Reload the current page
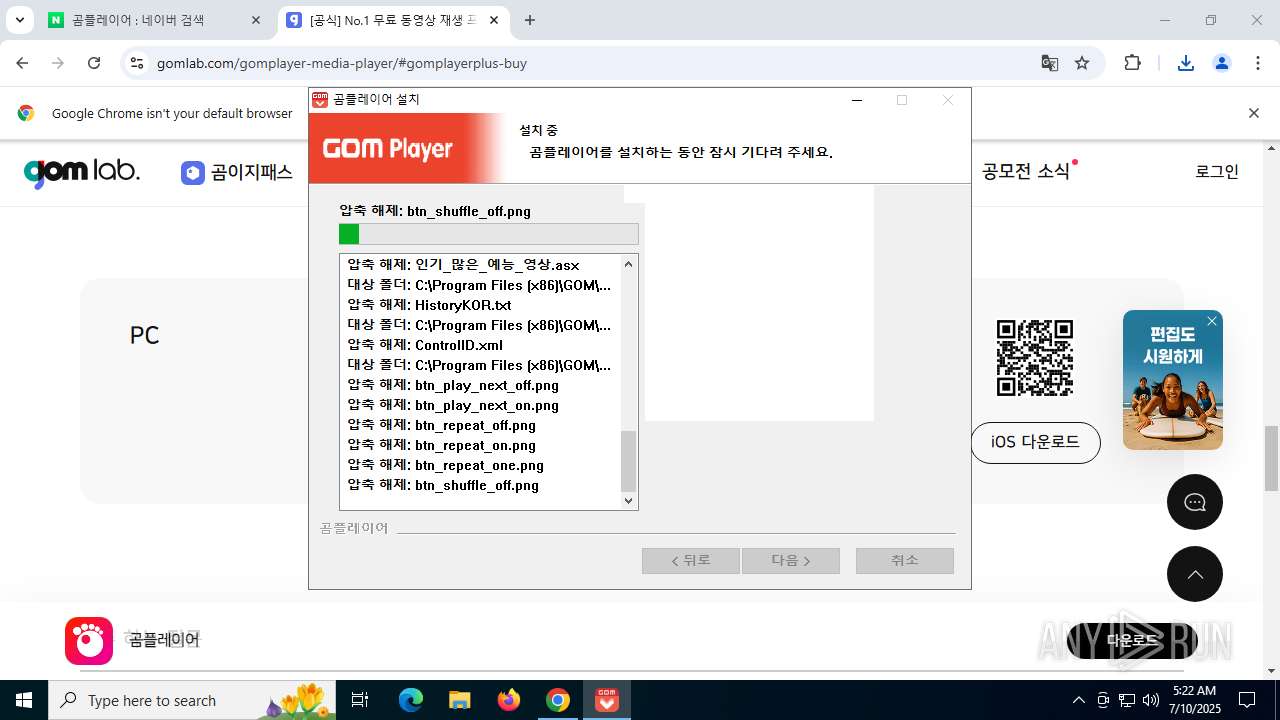The width and height of the screenshot is (1280, 720). coord(94,63)
